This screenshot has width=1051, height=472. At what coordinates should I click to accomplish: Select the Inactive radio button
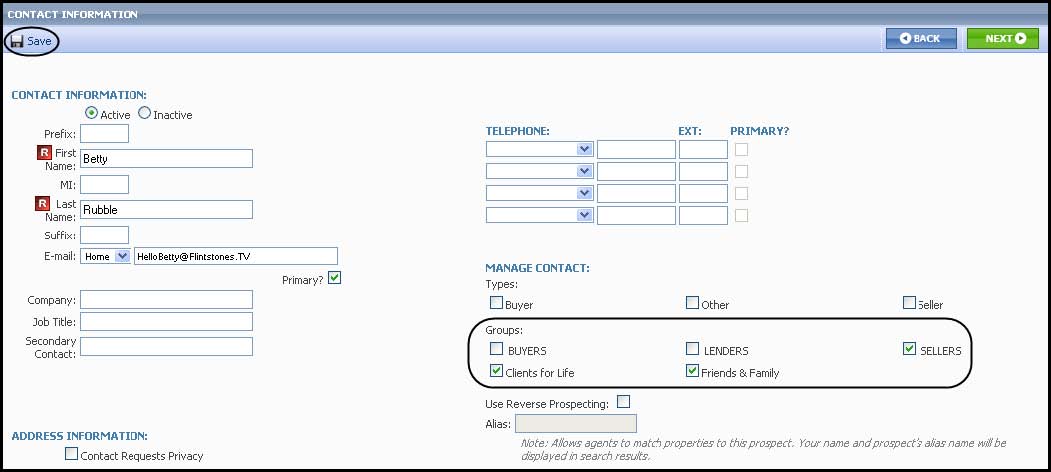144,113
